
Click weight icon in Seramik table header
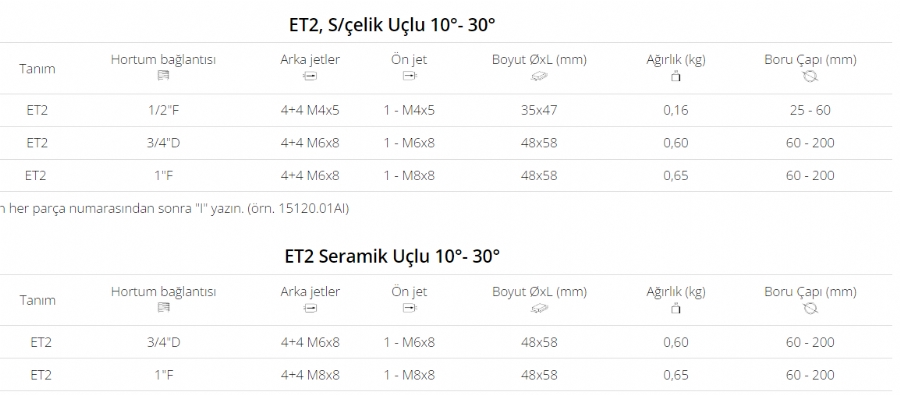(x=676, y=308)
